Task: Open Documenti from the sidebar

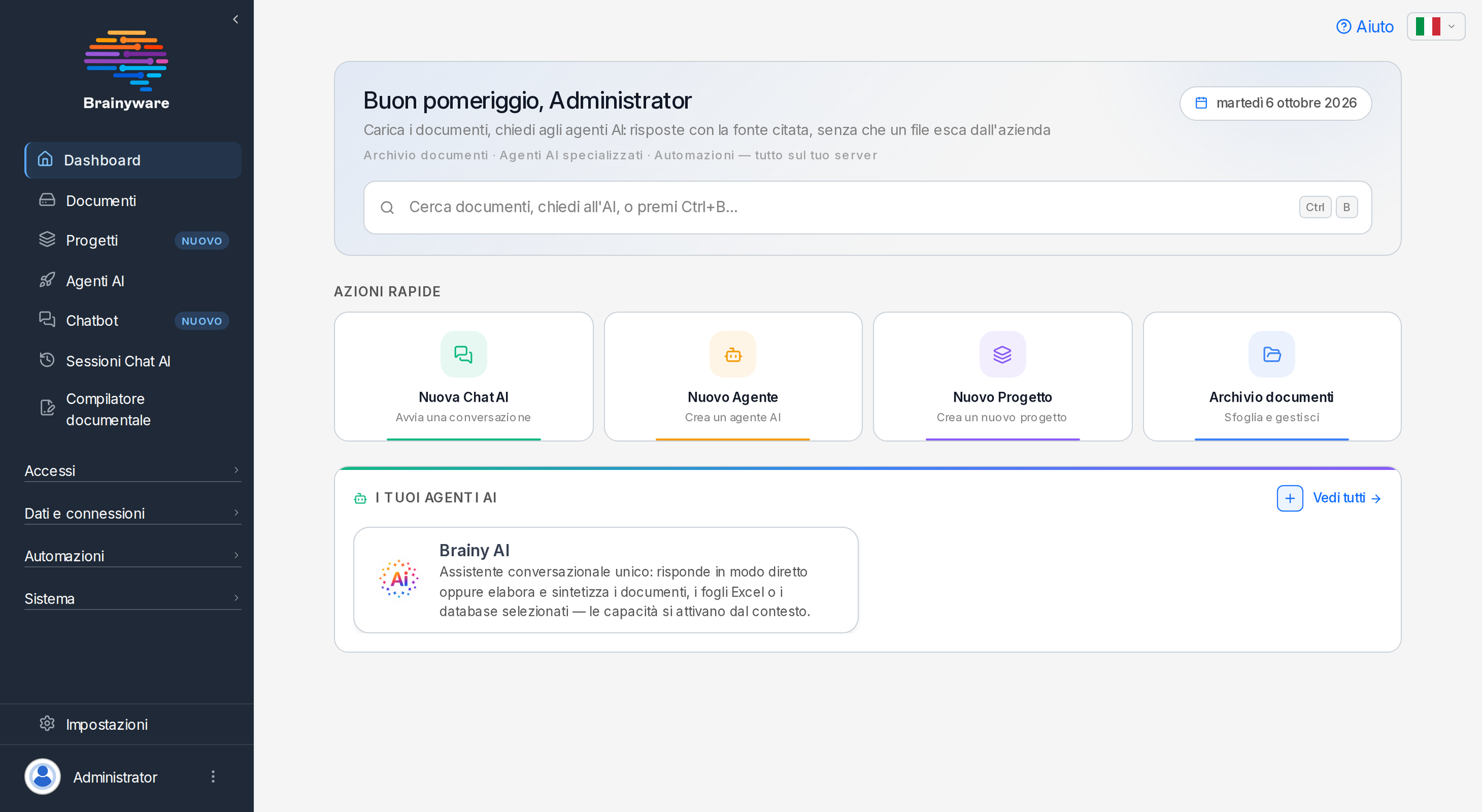Action: [x=133, y=201]
